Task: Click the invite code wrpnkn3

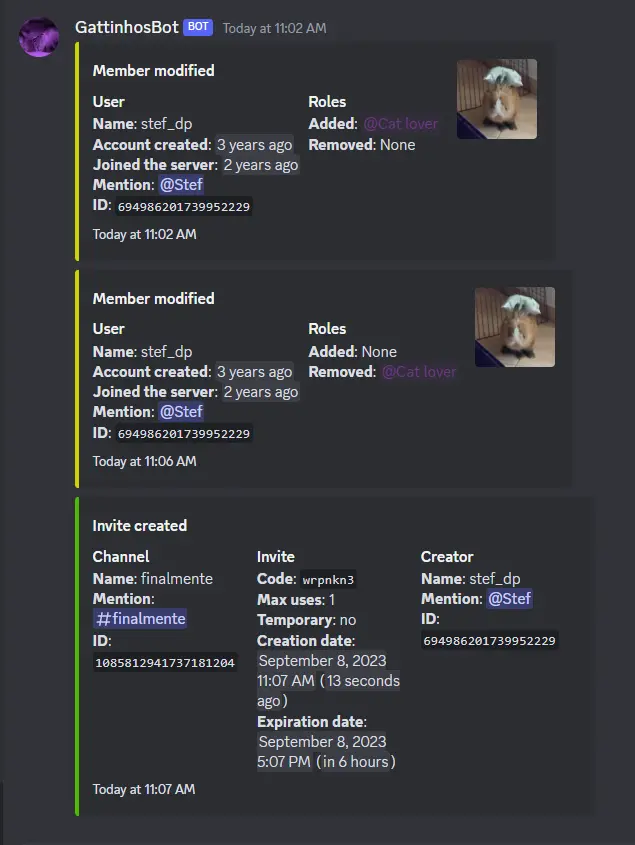Action: pyautogui.click(x=328, y=580)
